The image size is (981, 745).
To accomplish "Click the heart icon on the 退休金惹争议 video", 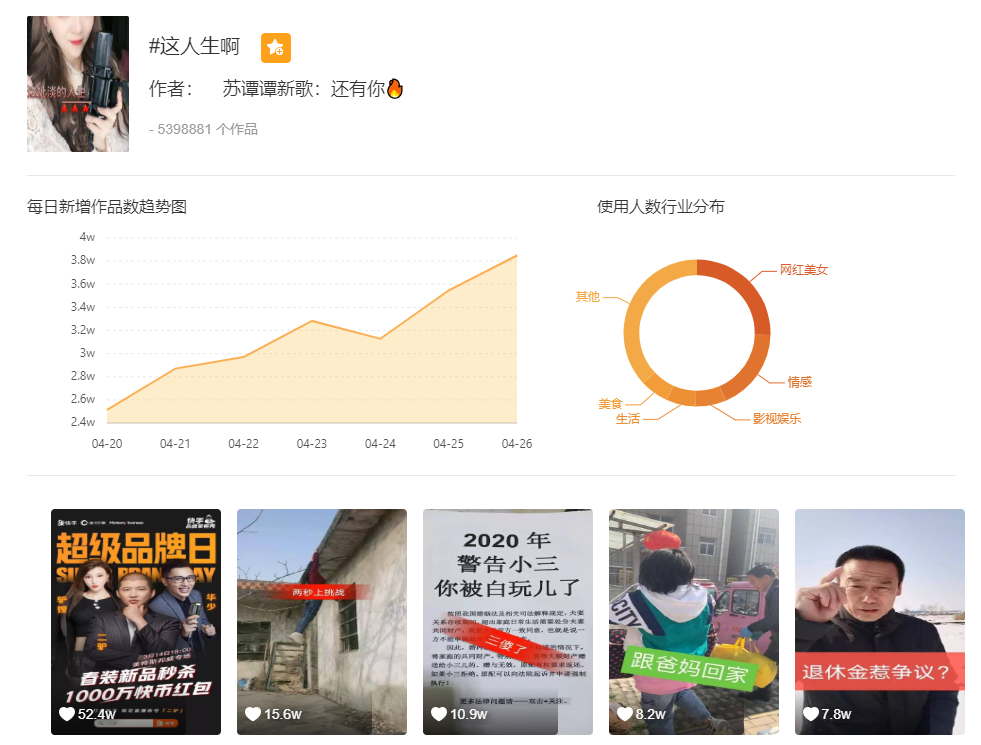I will (x=809, y=714).
